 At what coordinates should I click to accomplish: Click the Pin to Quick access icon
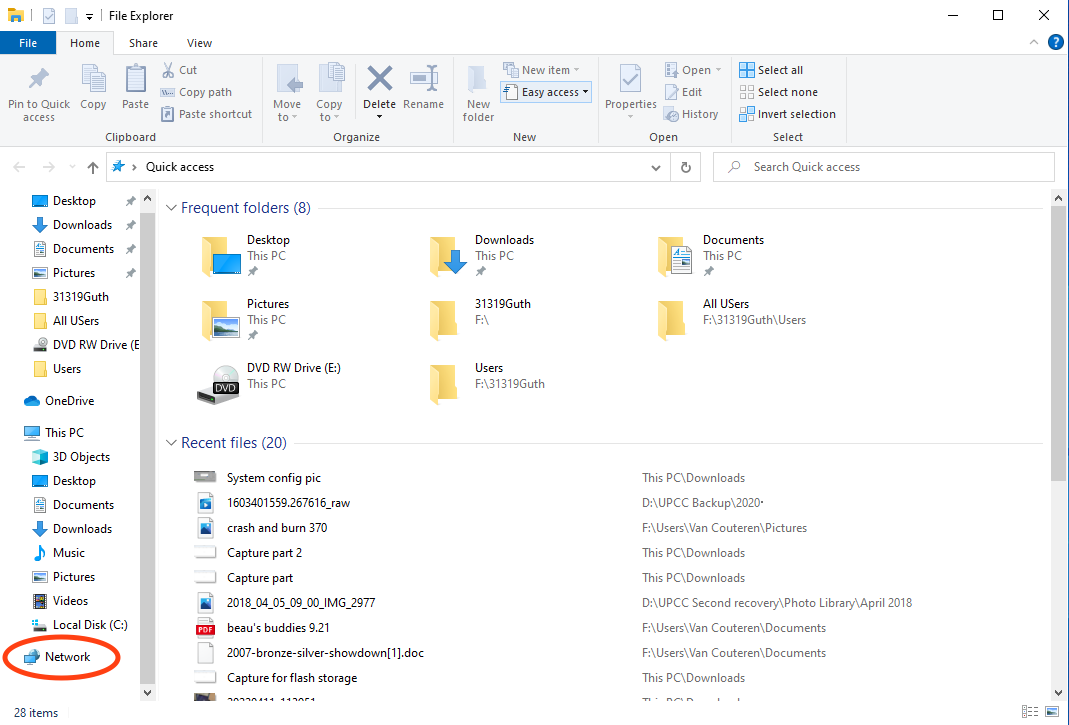pos(39,79)
